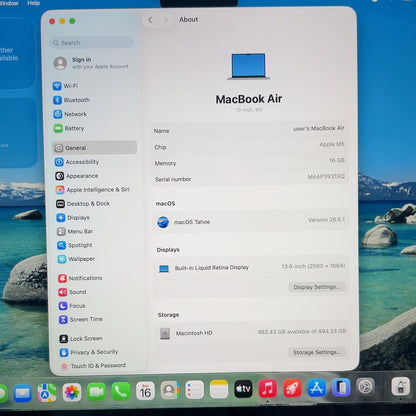Open Notifications settings
The height and width of the screenshot is (416, 416).
(80, 278)
